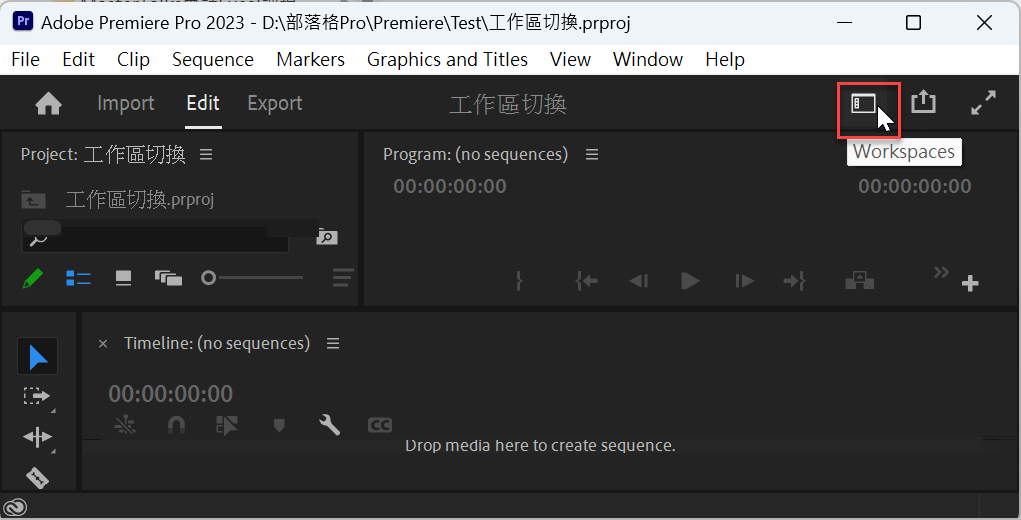Click the Project panel search field
This screenshot has height=520, width=1021.
155,239
